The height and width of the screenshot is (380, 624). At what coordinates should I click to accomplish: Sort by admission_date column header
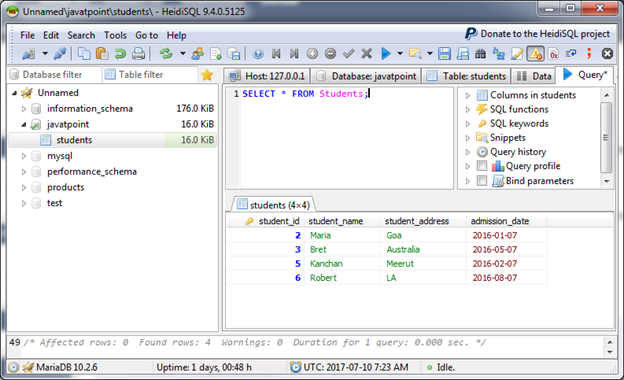pos(506,221)
